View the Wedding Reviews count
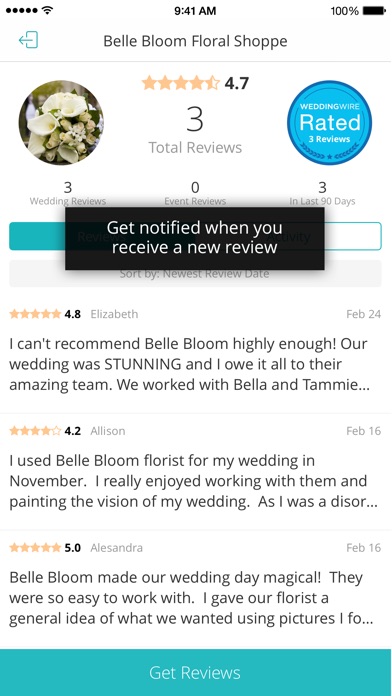The height and width of the screenshot is (696, 392). click(67, 194)
